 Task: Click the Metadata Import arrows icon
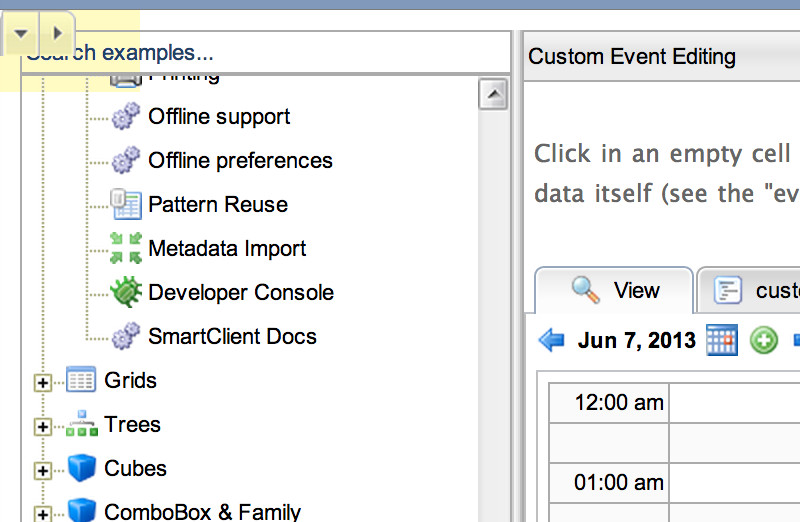point(125,249)
